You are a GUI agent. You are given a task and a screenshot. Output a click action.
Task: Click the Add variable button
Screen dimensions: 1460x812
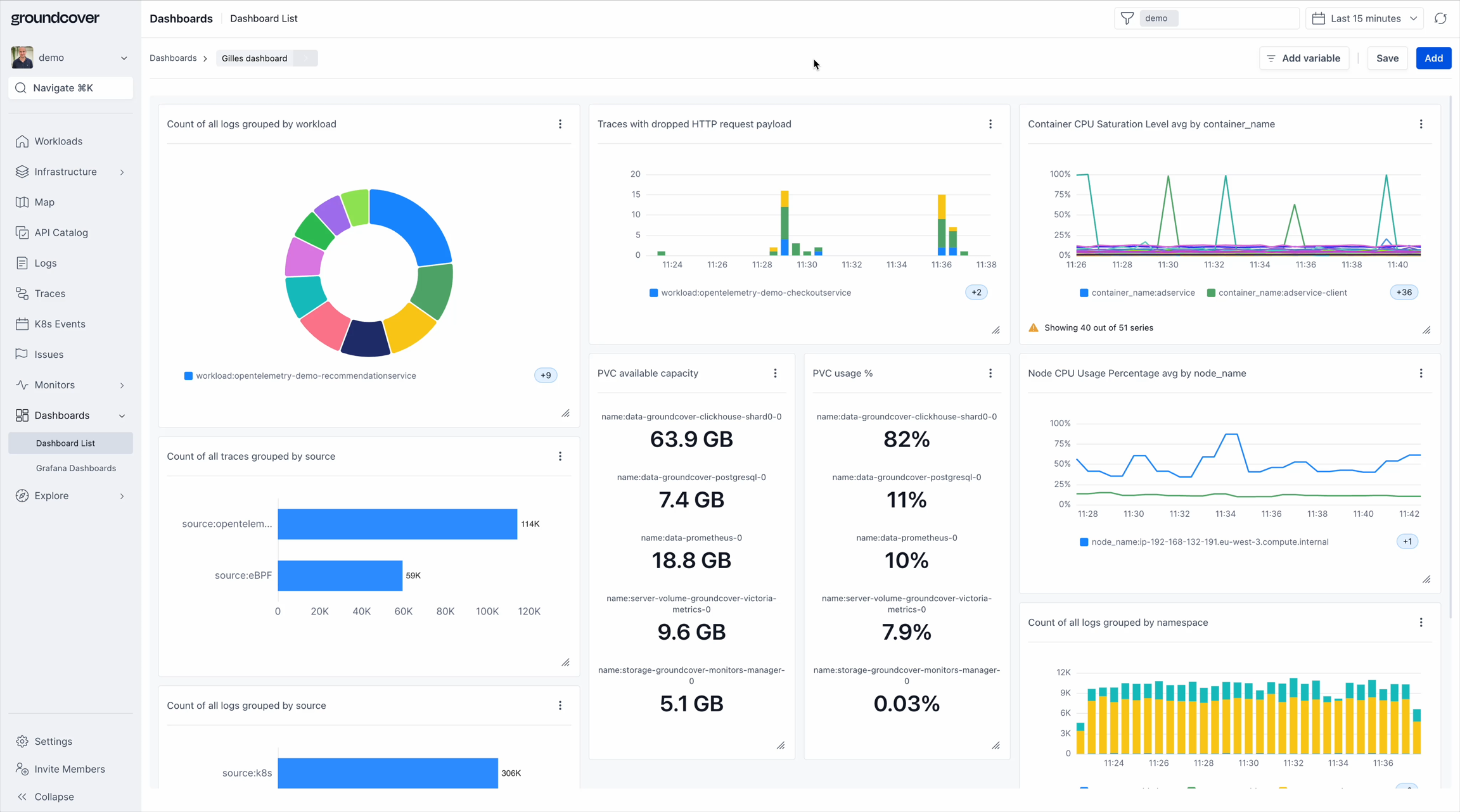click(1304, 58)
